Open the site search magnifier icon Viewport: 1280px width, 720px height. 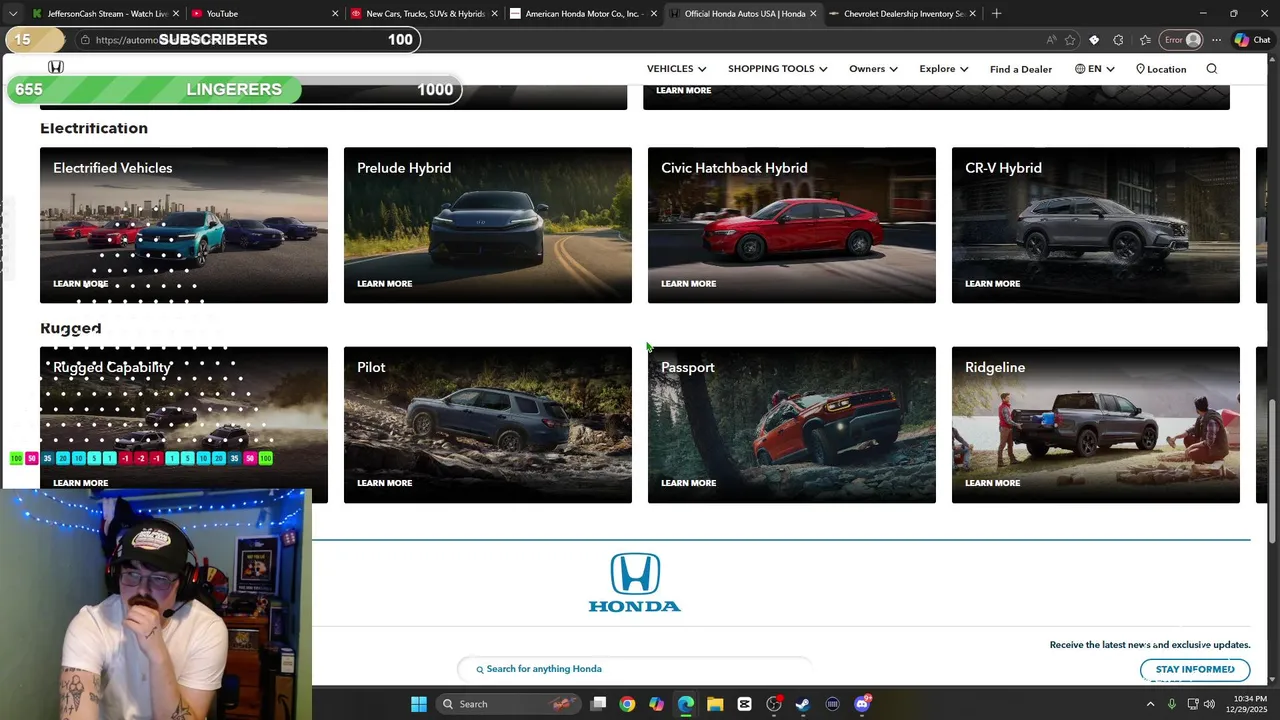pyautogui.click(x=1211, y=69)
